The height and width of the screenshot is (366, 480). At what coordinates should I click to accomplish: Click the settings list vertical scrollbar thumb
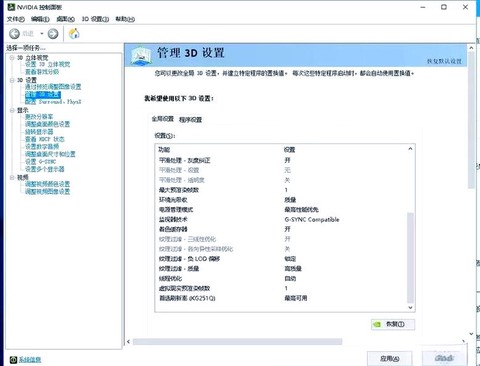click(x=410, y=258)
